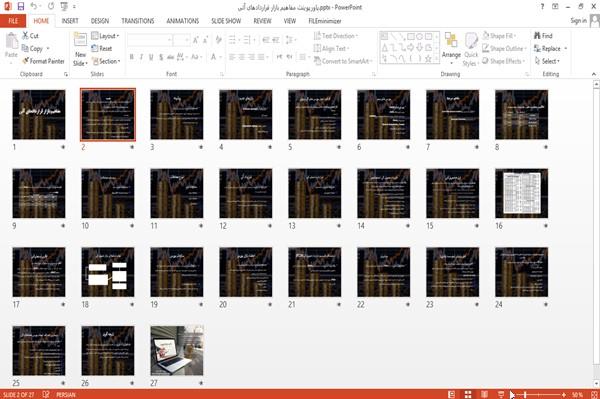The height and width of the screenshot is (399, 600).
Task: Click the Clear Formatting icon
Action: pos(218,40)
